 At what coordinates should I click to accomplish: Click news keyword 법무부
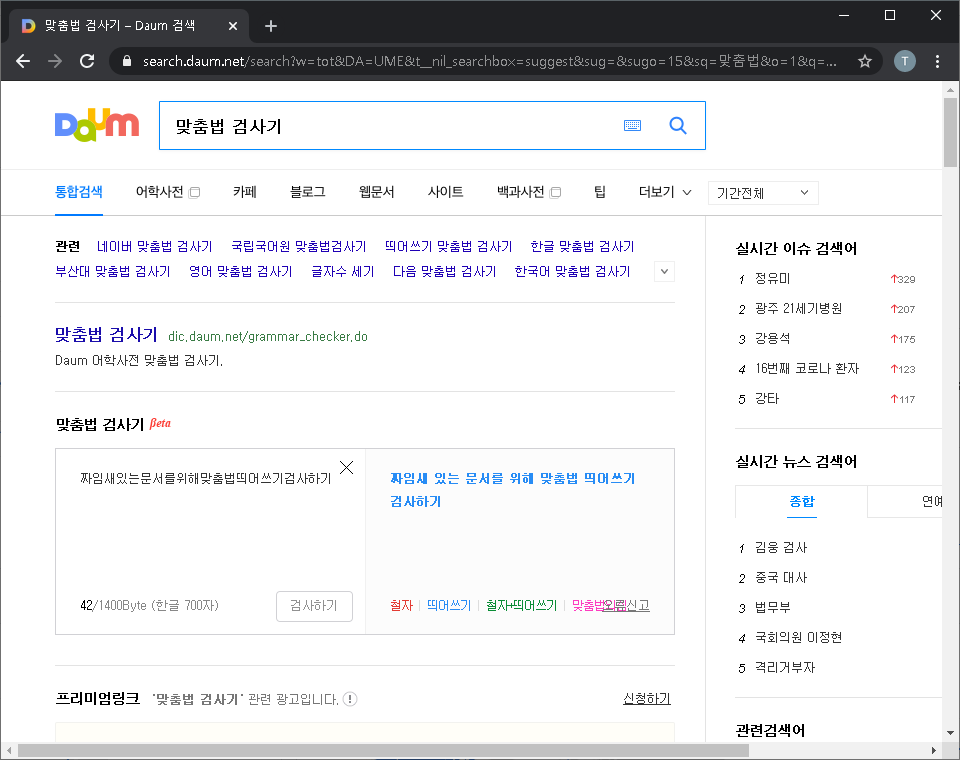[x=772, y=608]
